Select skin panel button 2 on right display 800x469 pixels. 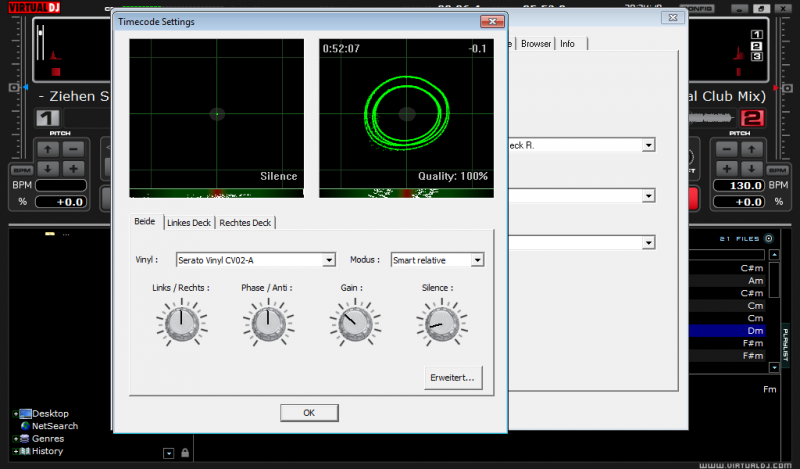757,45
